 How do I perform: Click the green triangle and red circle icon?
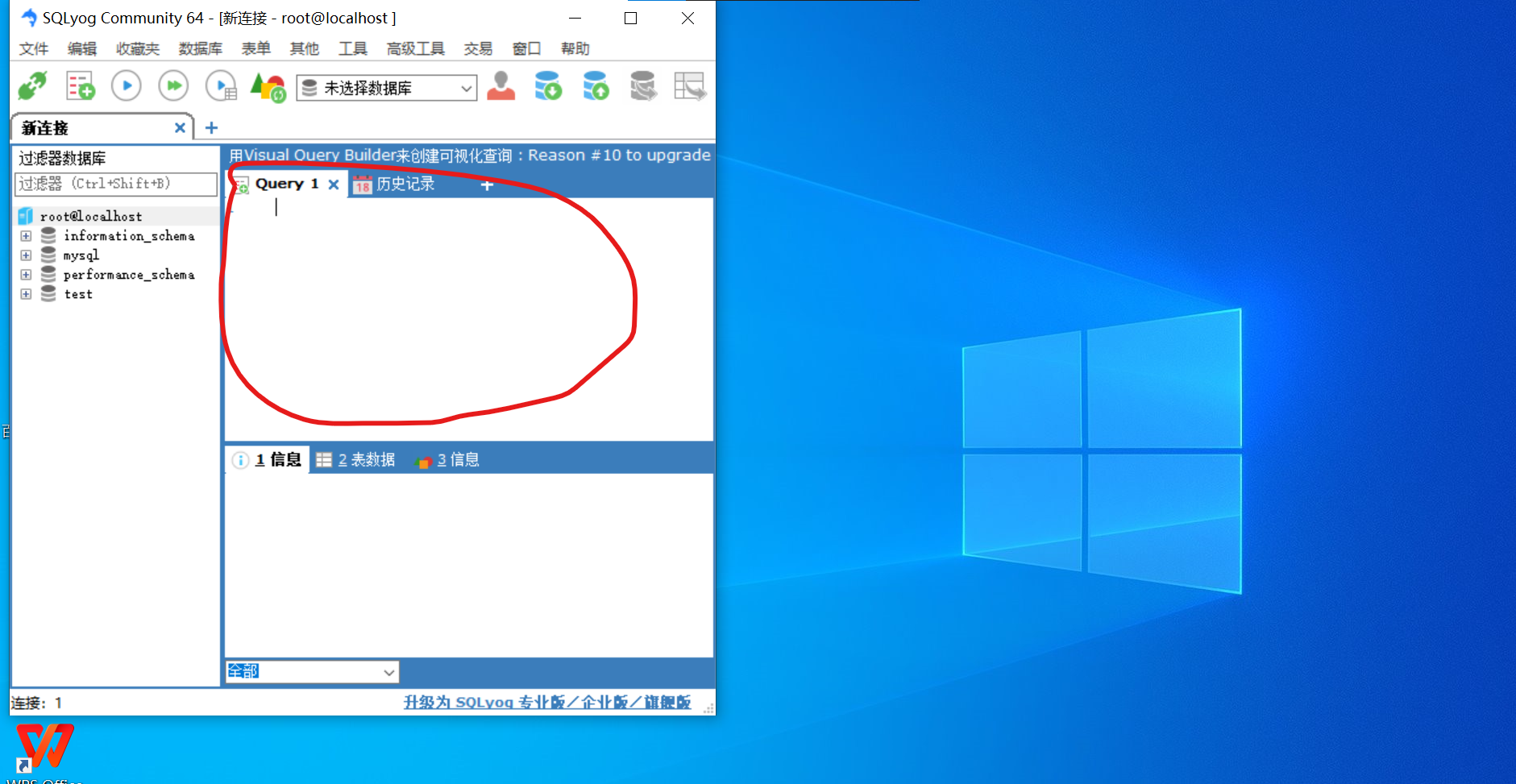[268, 86]
